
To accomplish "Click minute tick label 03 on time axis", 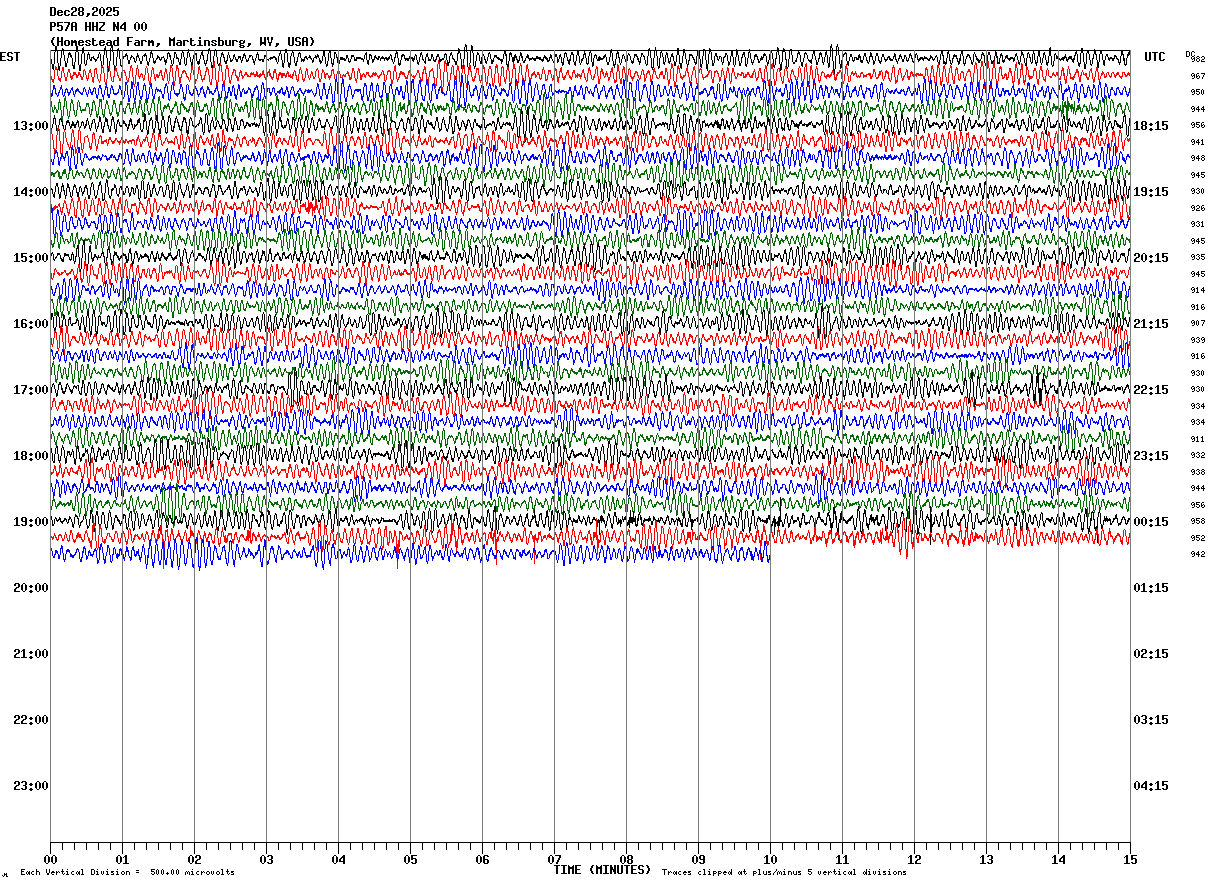I will (x=266, y=859).
